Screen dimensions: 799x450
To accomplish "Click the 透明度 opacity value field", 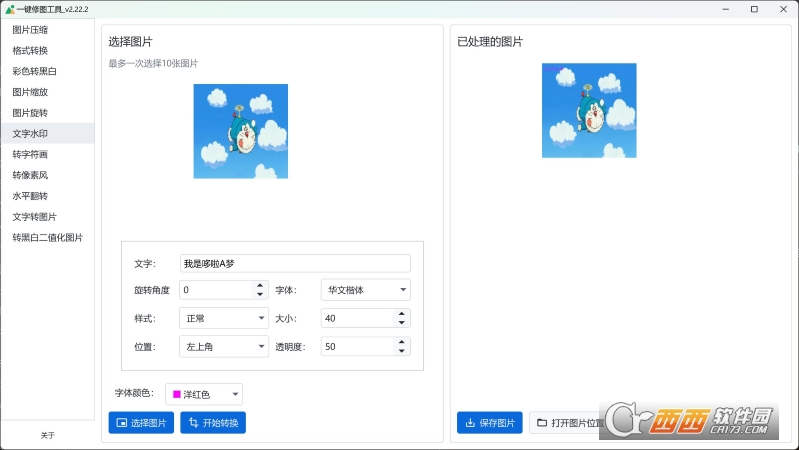I will click(x=358, y=347).
